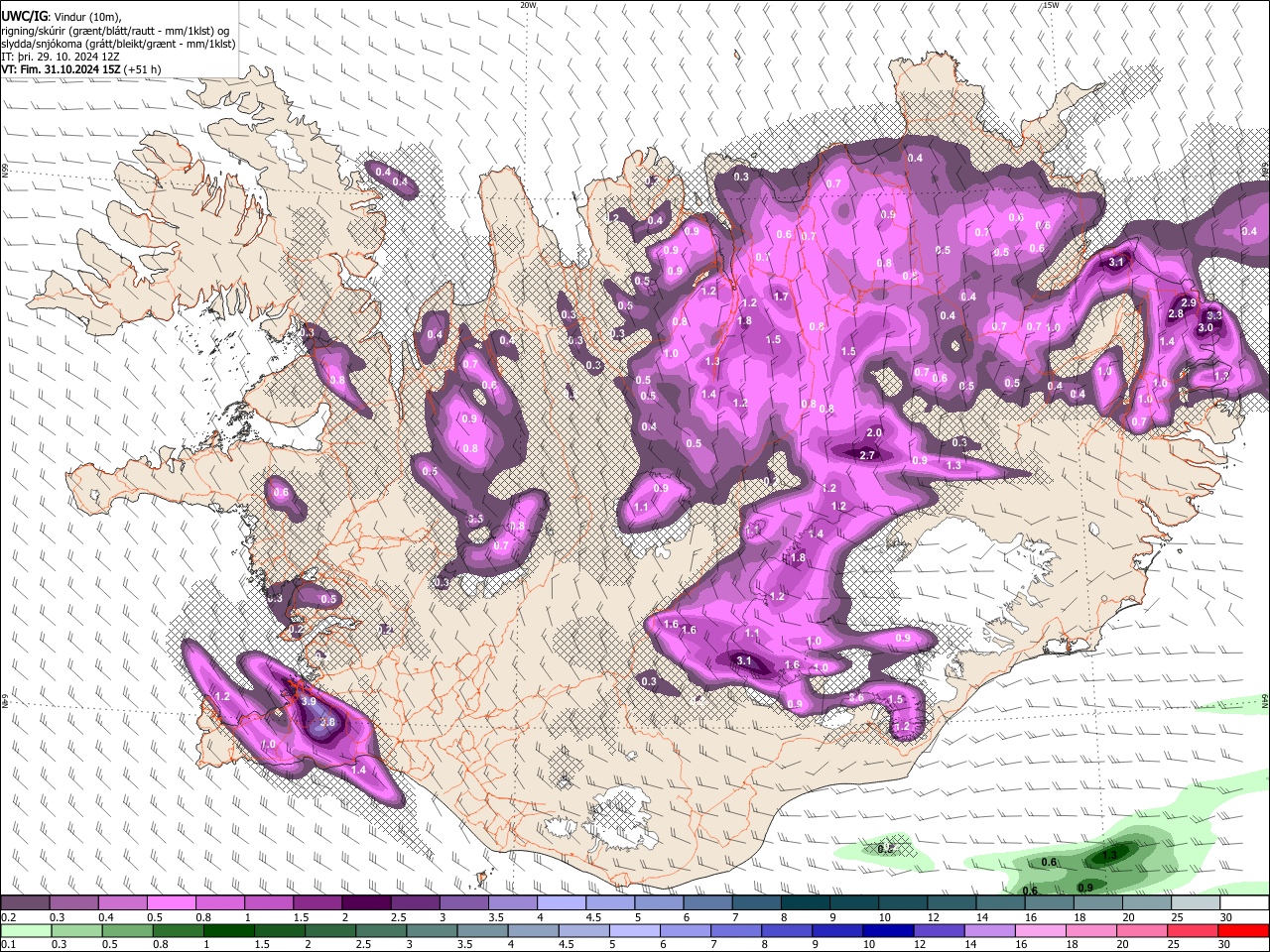1270x952 pixels.
Task: Click the "20W" longitude label
Action: (x=529, y=5)
